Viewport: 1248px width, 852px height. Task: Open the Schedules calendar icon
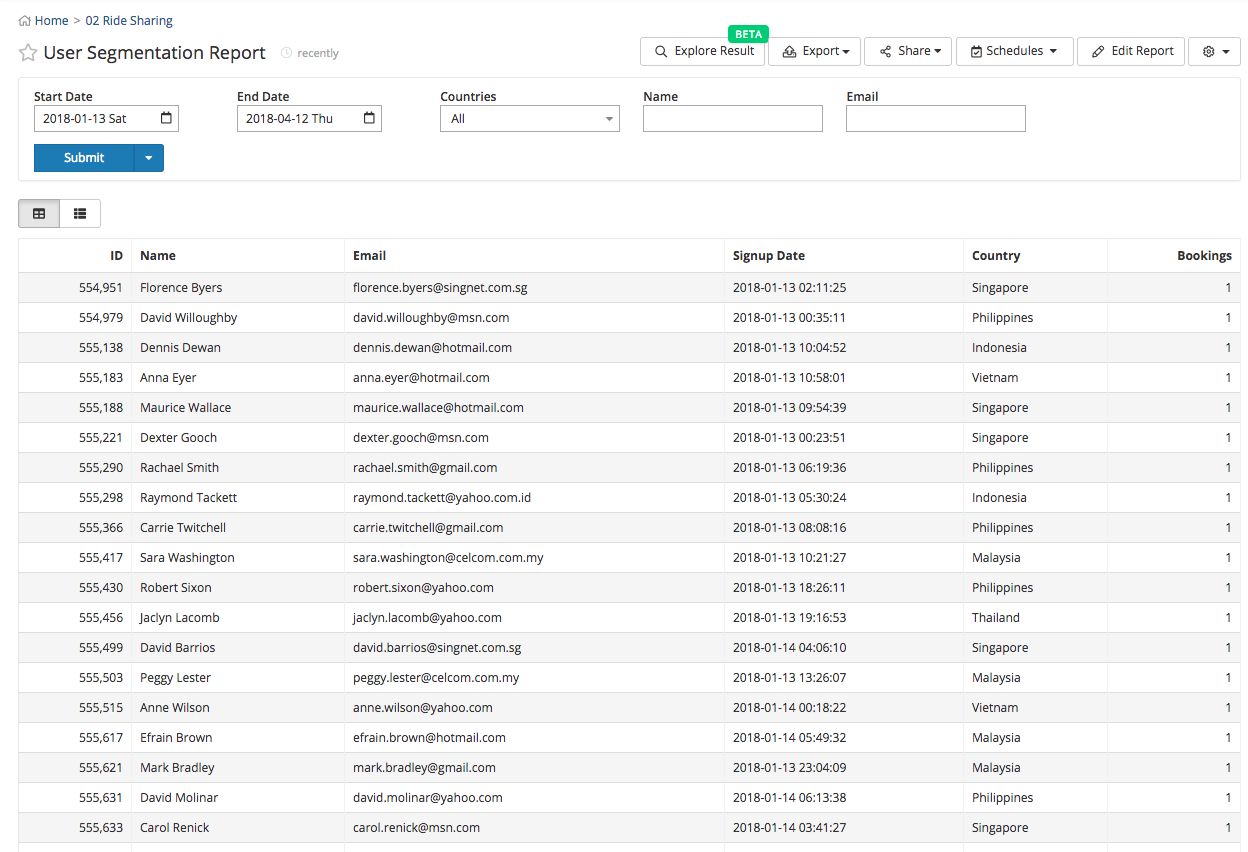click(975, 50)
